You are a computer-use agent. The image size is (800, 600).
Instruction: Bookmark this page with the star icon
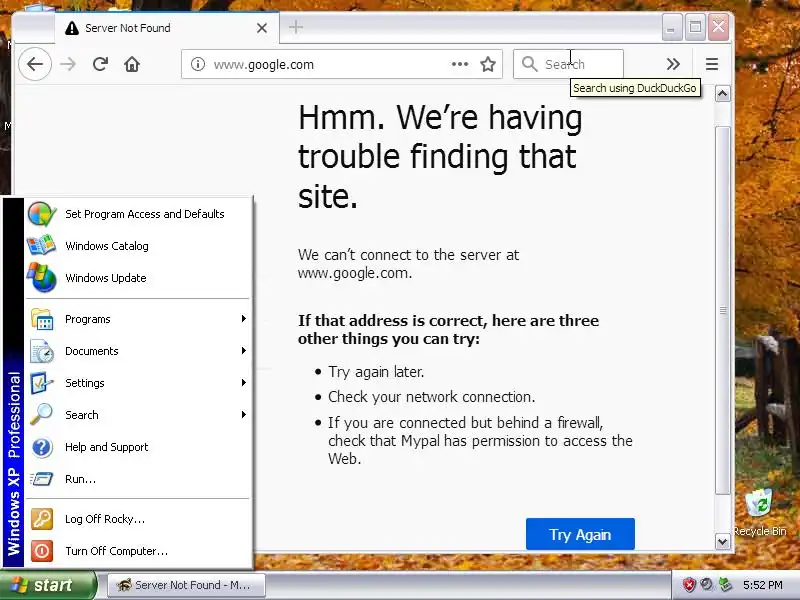[x=488, y=64]
